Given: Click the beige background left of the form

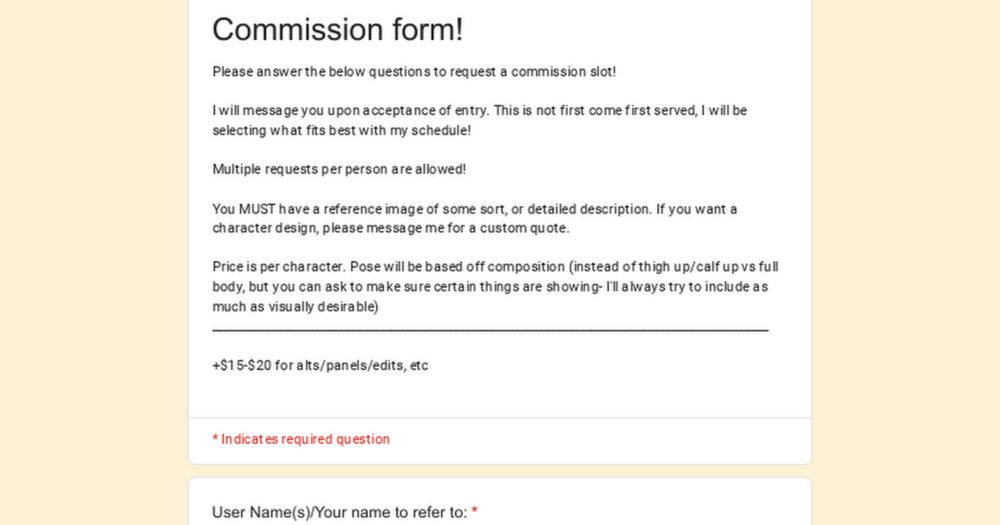Looking at the screenshot, I should click(x=94, y=262).
